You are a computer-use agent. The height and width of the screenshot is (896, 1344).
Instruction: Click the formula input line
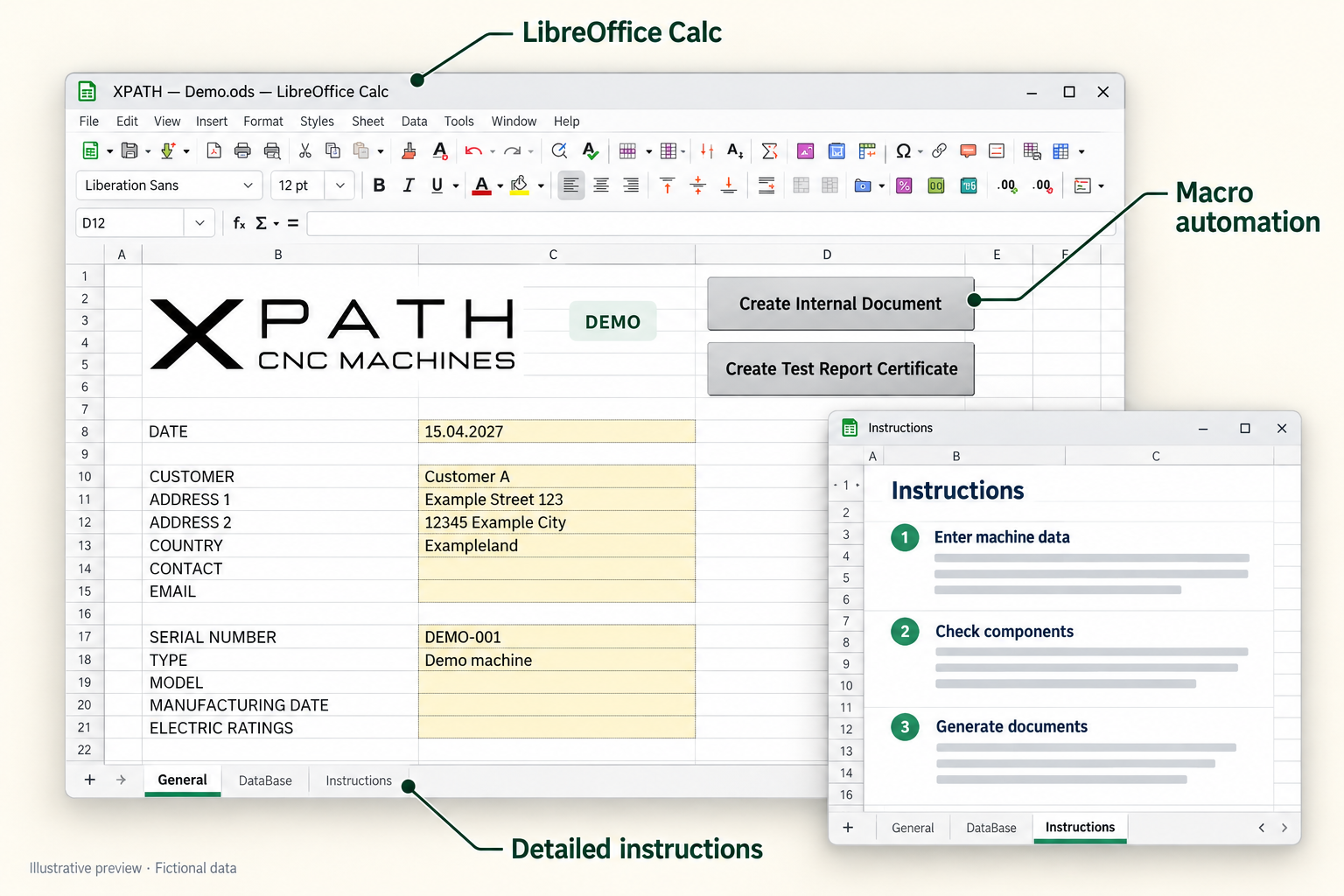[711, 223]
